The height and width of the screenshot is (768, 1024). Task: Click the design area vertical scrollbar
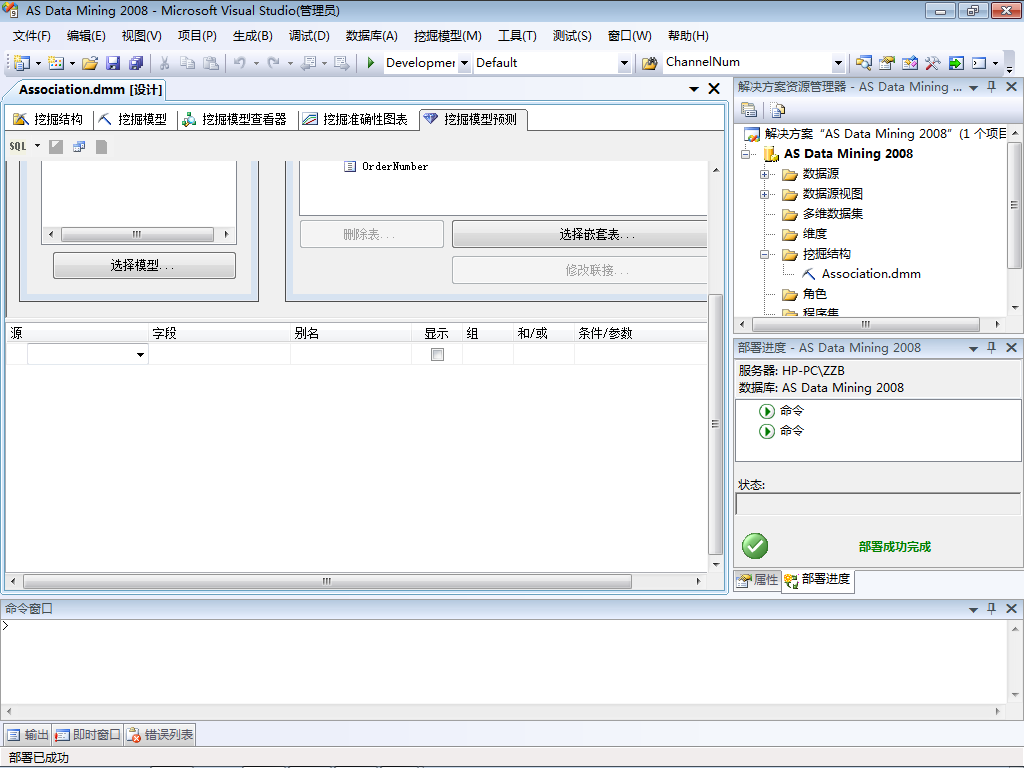pos(716,424)
